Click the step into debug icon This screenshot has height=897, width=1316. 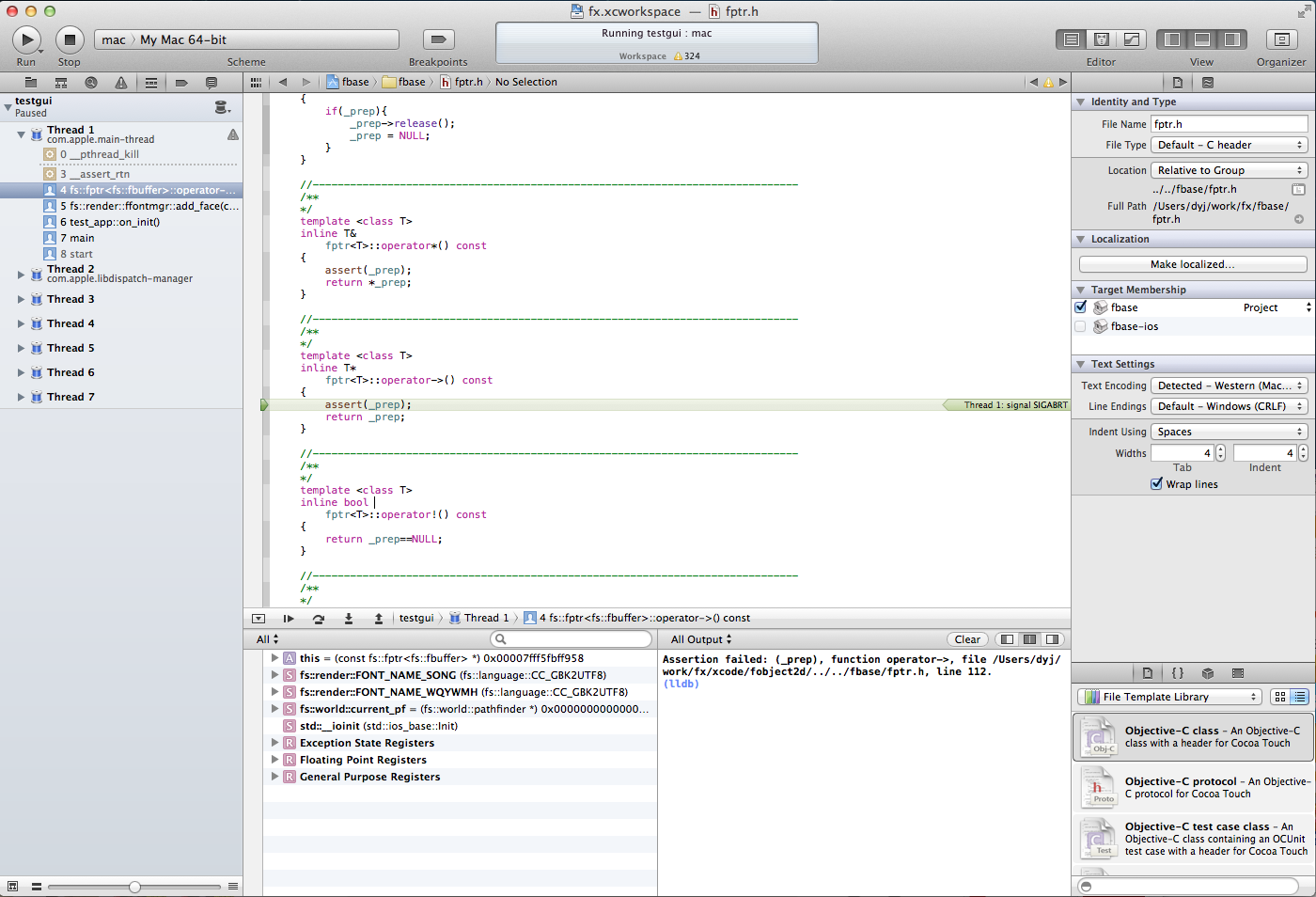[x=349, y=619]
